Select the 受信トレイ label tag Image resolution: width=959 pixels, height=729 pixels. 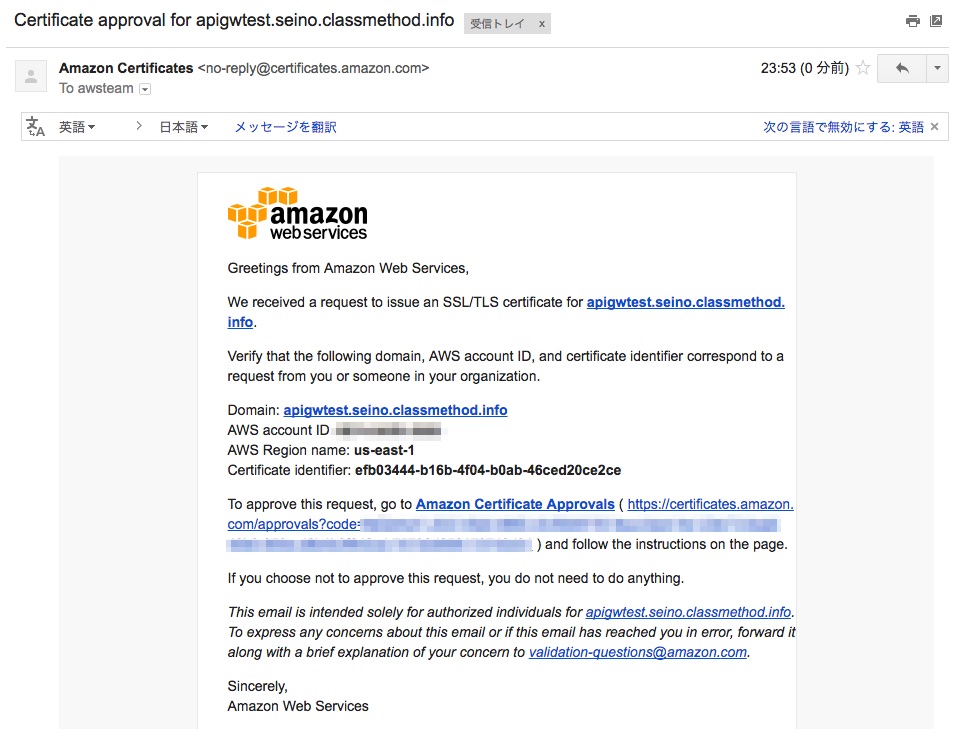pyautogui.click(x=497, y=24)
